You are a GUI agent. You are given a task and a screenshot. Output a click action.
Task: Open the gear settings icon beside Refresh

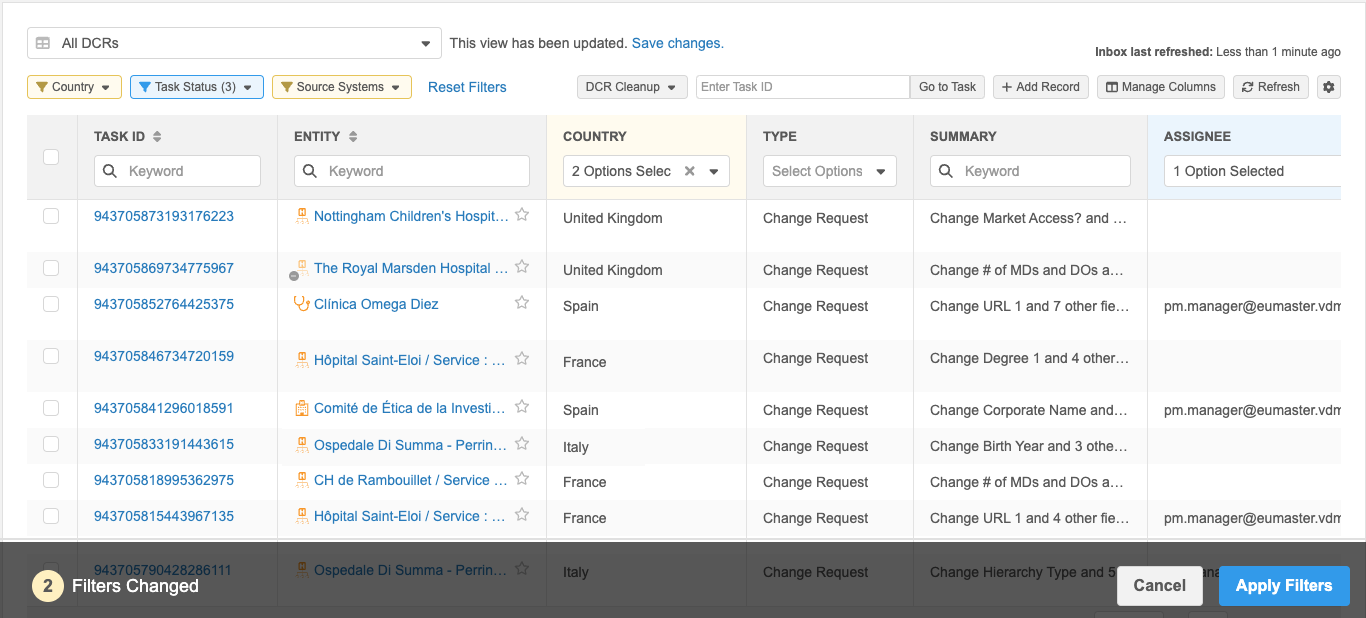click(x=1328, y=87)
